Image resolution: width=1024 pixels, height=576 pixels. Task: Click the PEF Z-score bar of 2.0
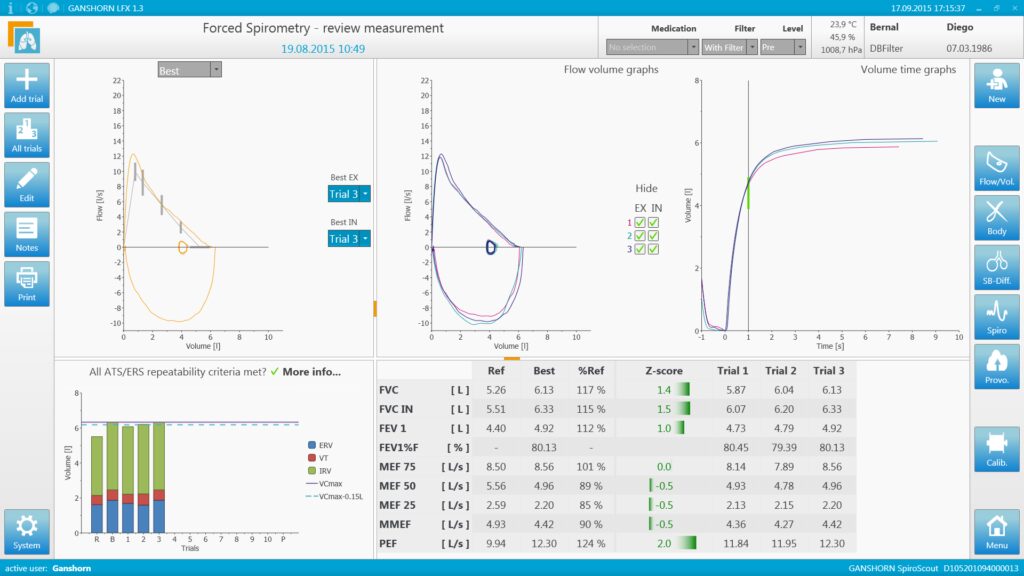[687, 543]
